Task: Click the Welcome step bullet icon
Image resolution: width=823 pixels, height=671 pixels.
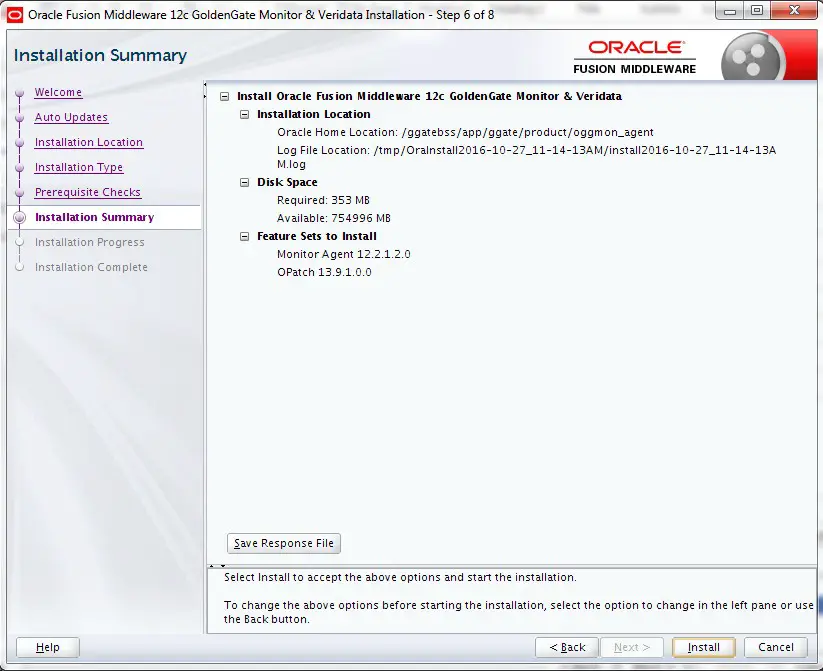Action: click(x=19, y=93)
